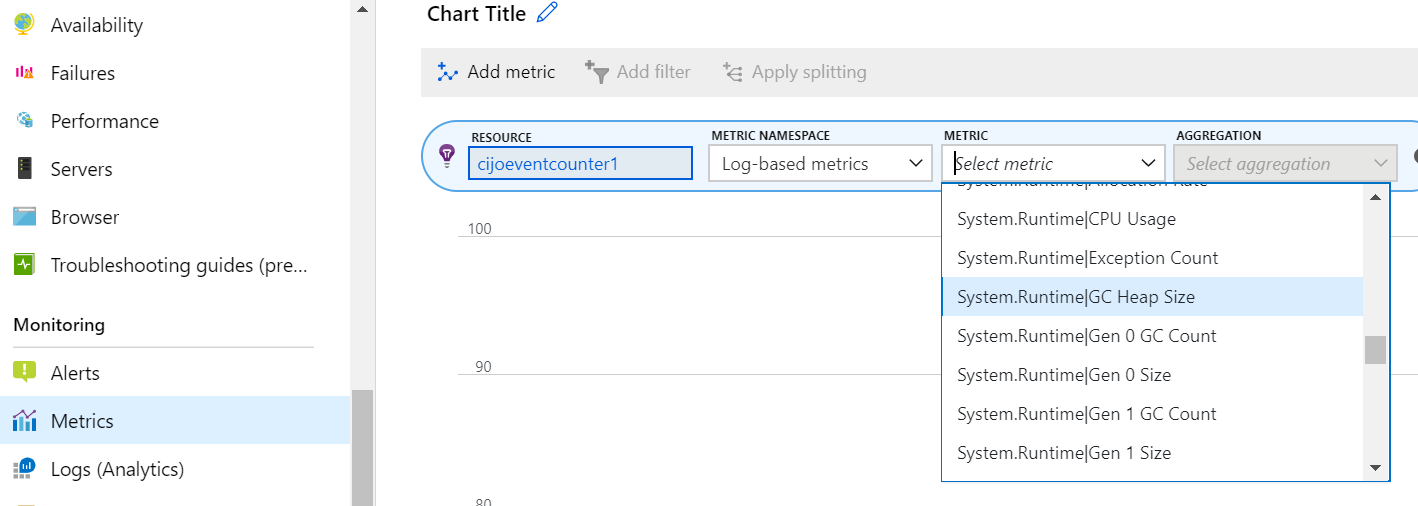The height and width of the screenshot is (506, 1418).
Task: Pick System.Runtime|Gen 0 GC Count option
Action: (1086, 336)
